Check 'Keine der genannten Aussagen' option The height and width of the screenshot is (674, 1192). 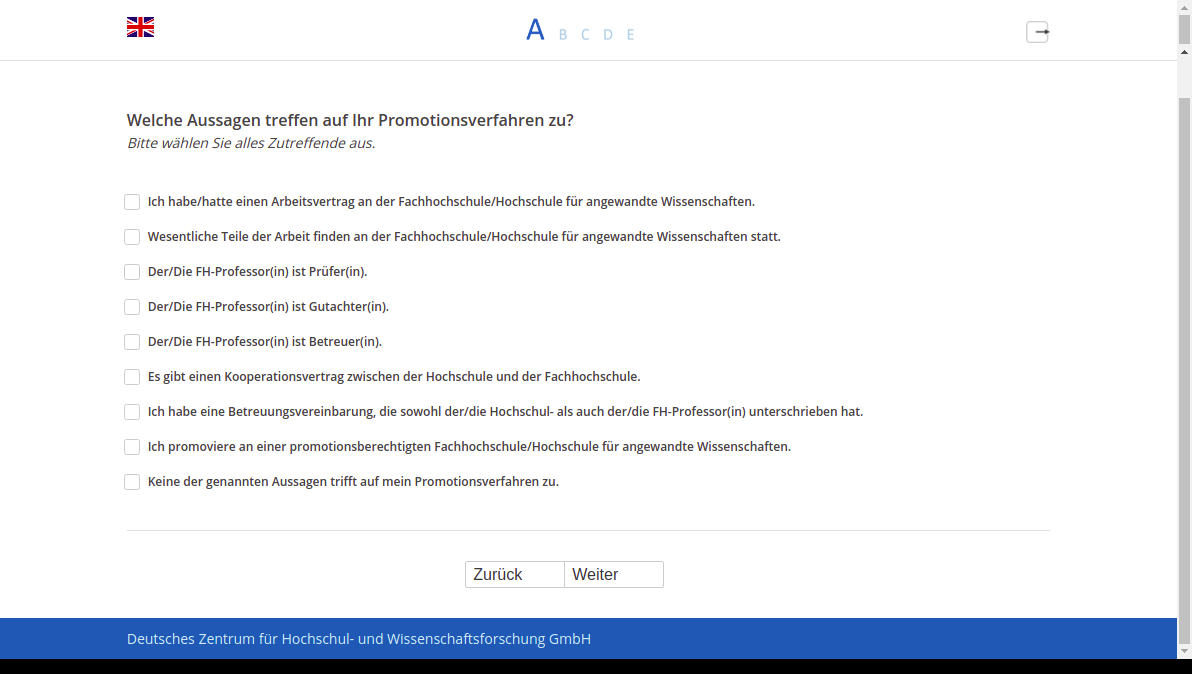132,482
